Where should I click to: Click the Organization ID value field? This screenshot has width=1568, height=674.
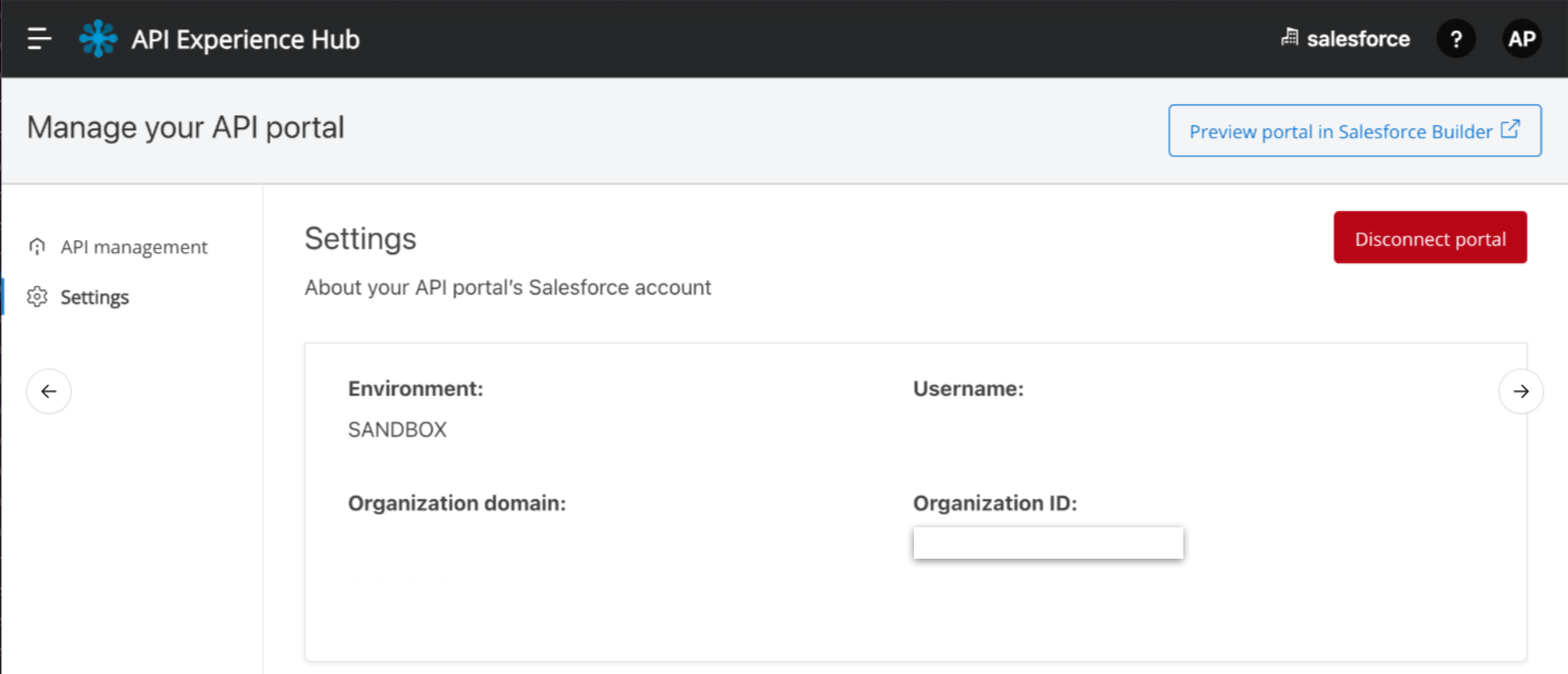(1048, 542)
